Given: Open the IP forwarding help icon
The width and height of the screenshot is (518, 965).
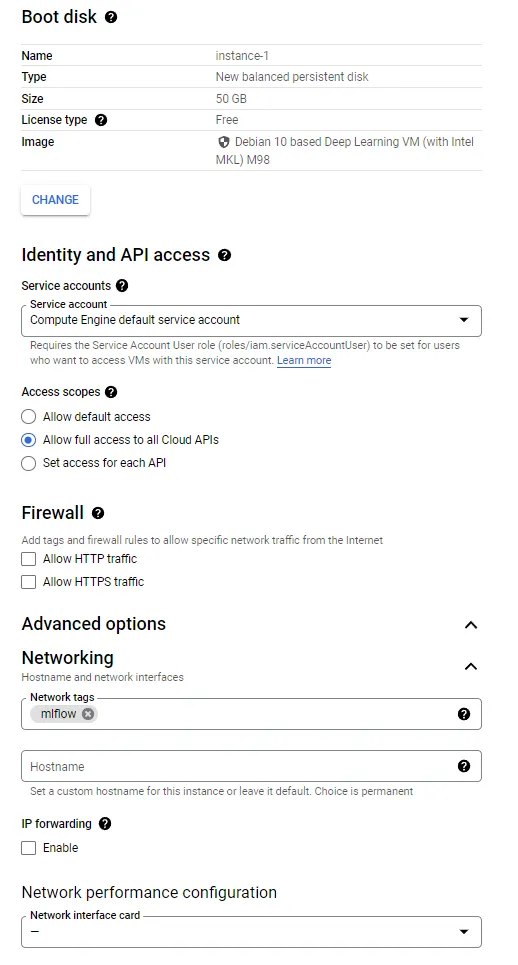Looking at the screenshot, I should pyautogui.click(x=105, y=823).
